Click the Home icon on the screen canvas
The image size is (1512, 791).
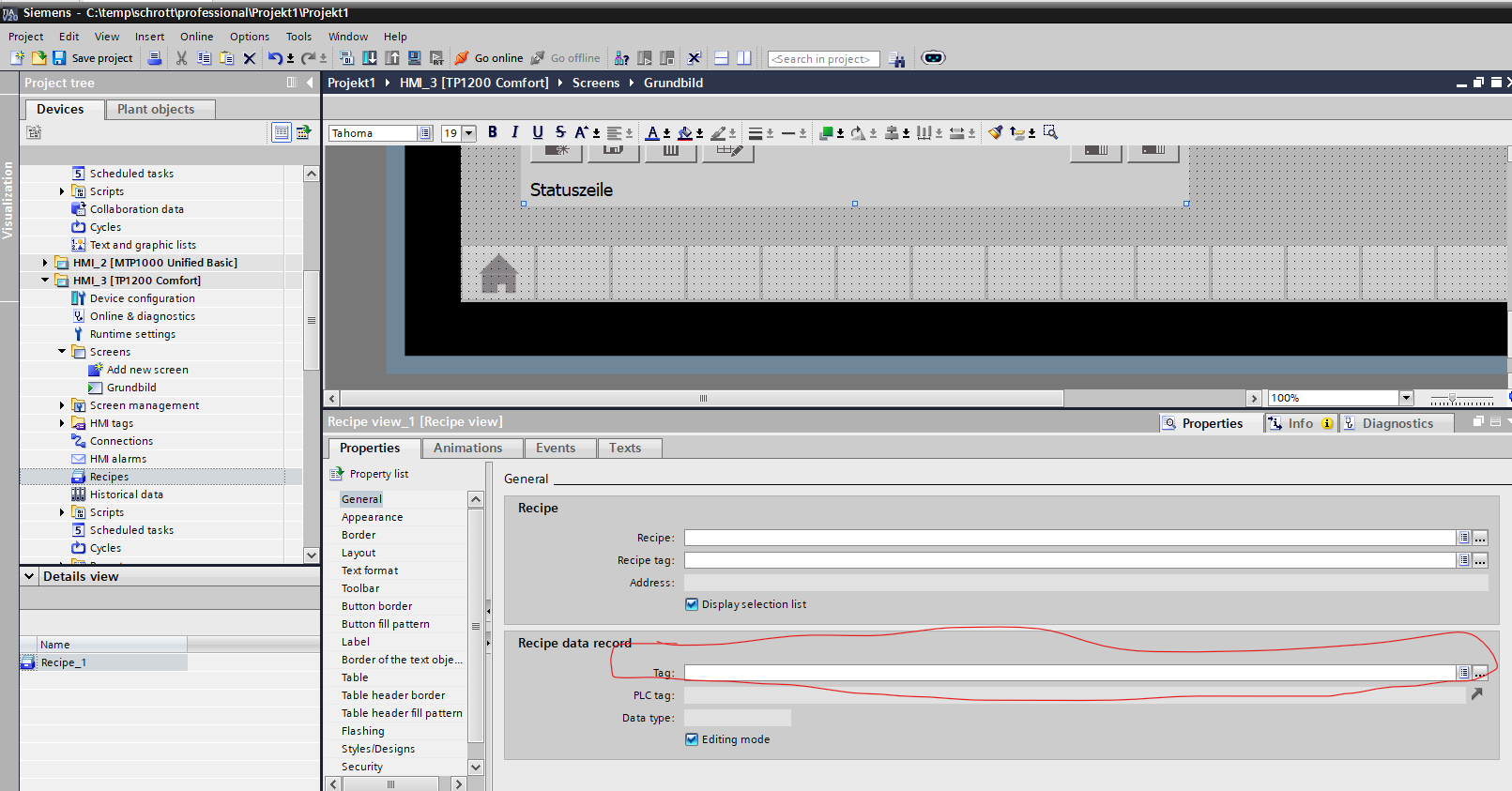pyautogui.click(x=498, y=274)
